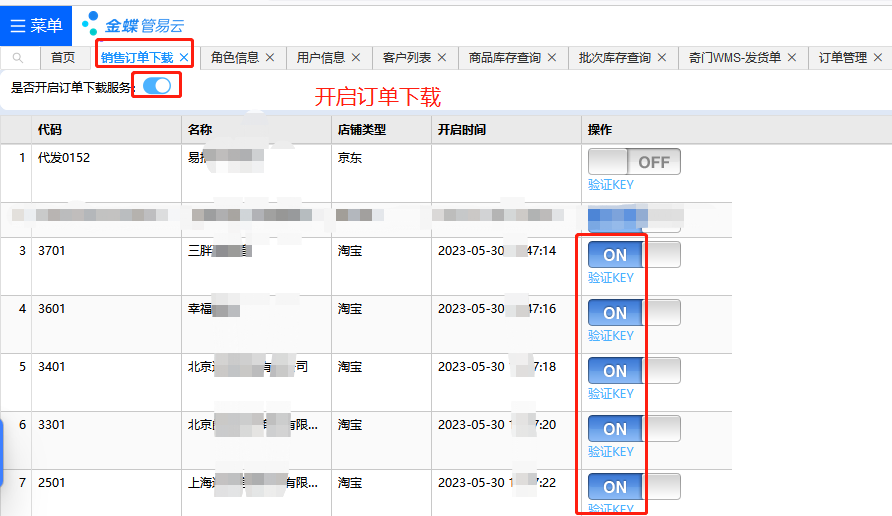Switch to the 订单管理 tab
This screenshot has width=892, height=516.
click(x=842, y=58)
